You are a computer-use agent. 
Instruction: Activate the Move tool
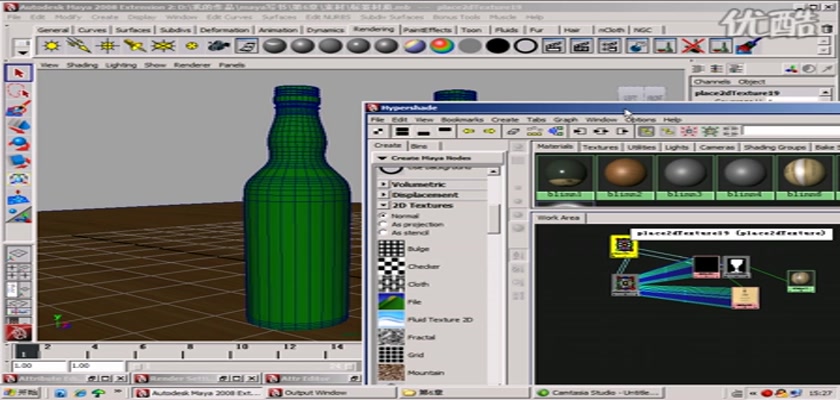pyautogui.click(x=19, y=126)
